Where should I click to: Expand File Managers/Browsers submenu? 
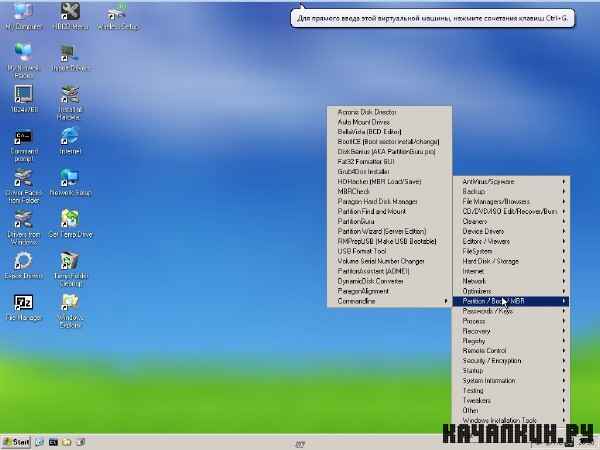[511, 201]
